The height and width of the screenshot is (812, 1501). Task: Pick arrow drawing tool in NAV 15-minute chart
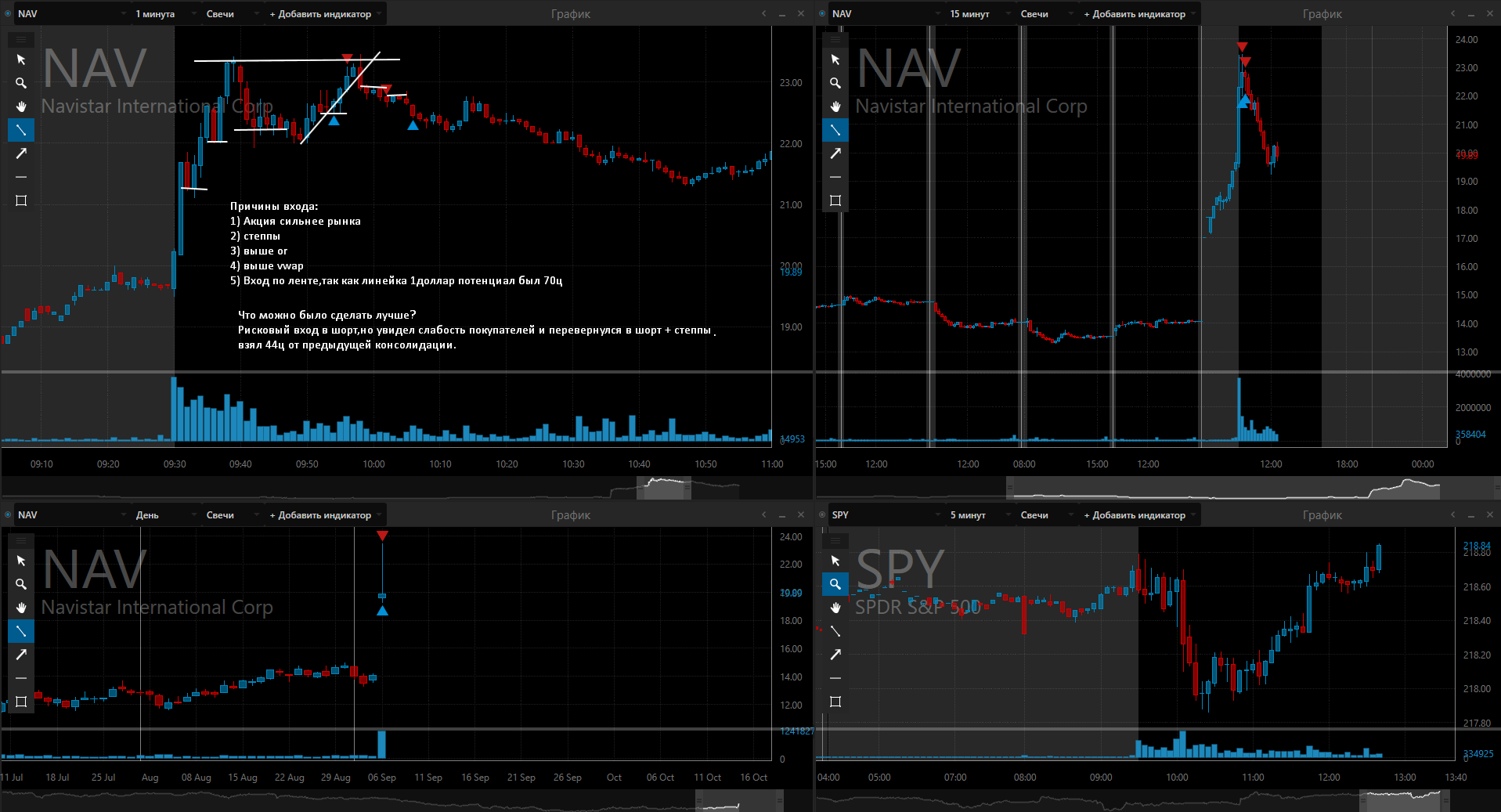coord(835,153)
